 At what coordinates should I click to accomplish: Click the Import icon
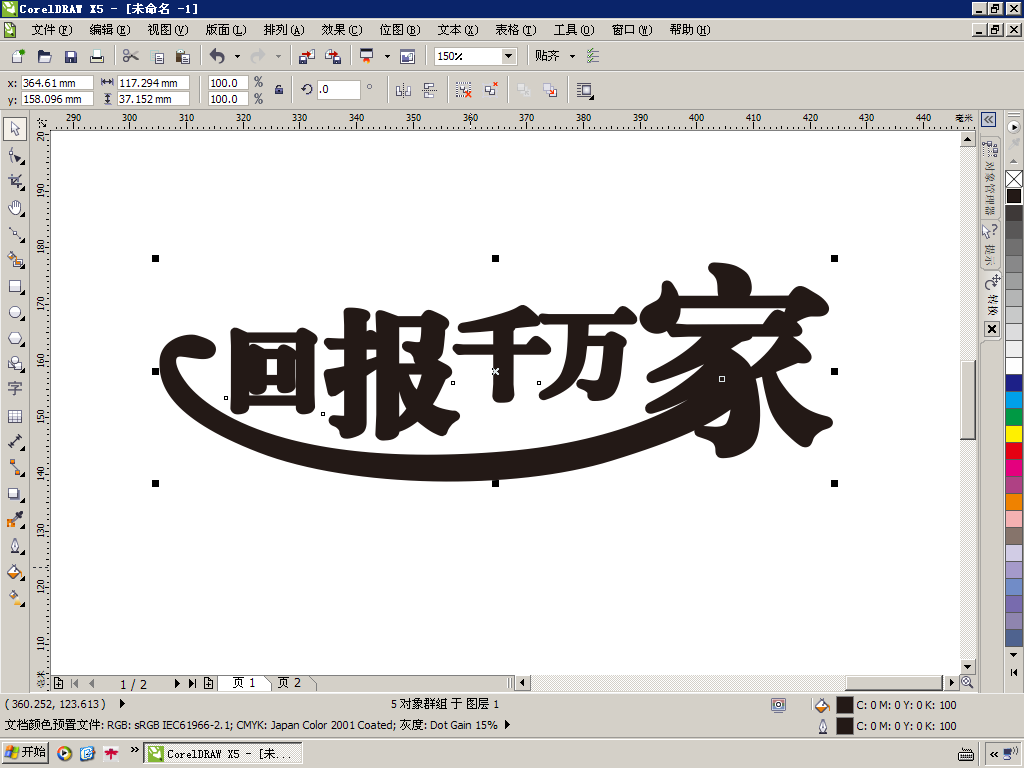point(306,56)
